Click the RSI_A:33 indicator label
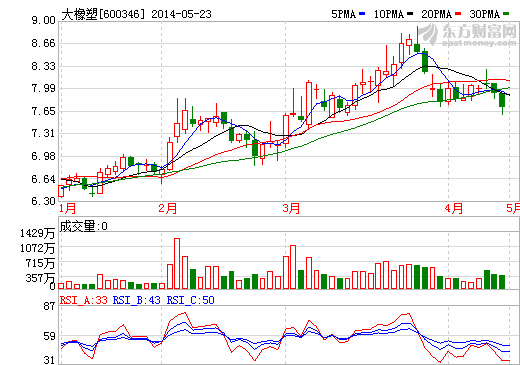This screenshot has width=520, height=365. pos(84,300)
